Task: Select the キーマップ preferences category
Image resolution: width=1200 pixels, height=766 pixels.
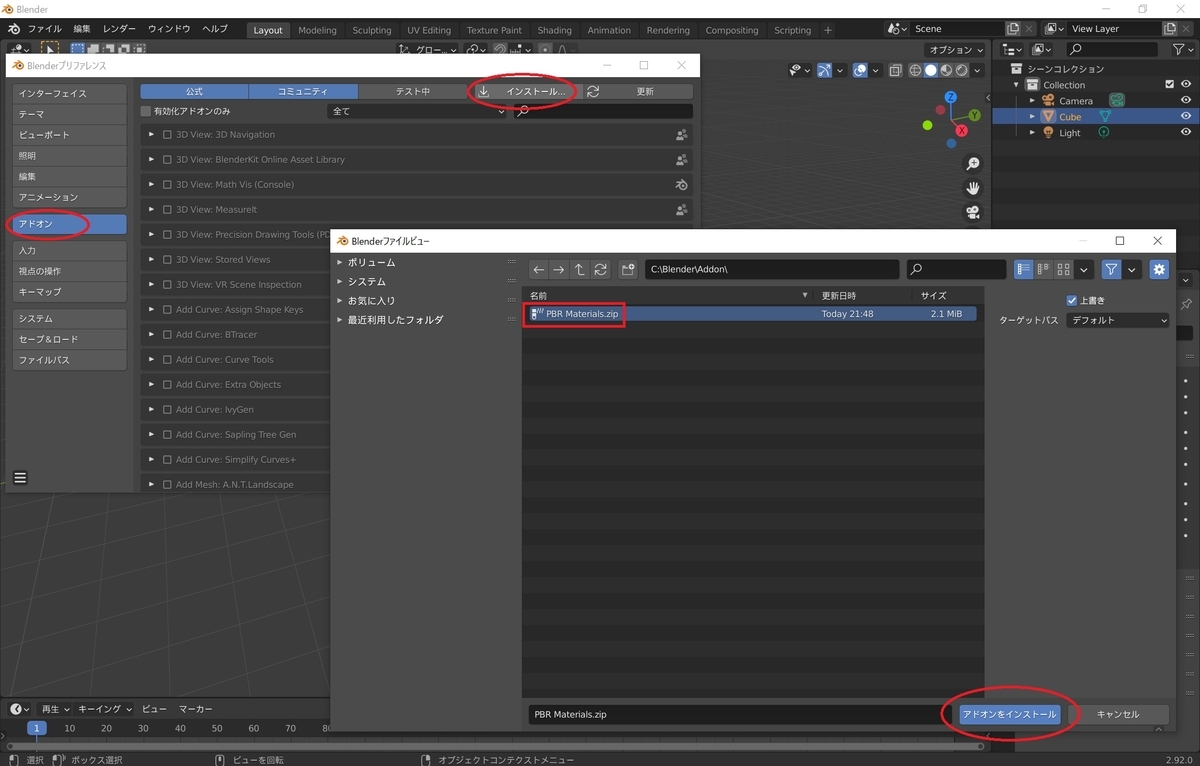Action: coord(70,291)
